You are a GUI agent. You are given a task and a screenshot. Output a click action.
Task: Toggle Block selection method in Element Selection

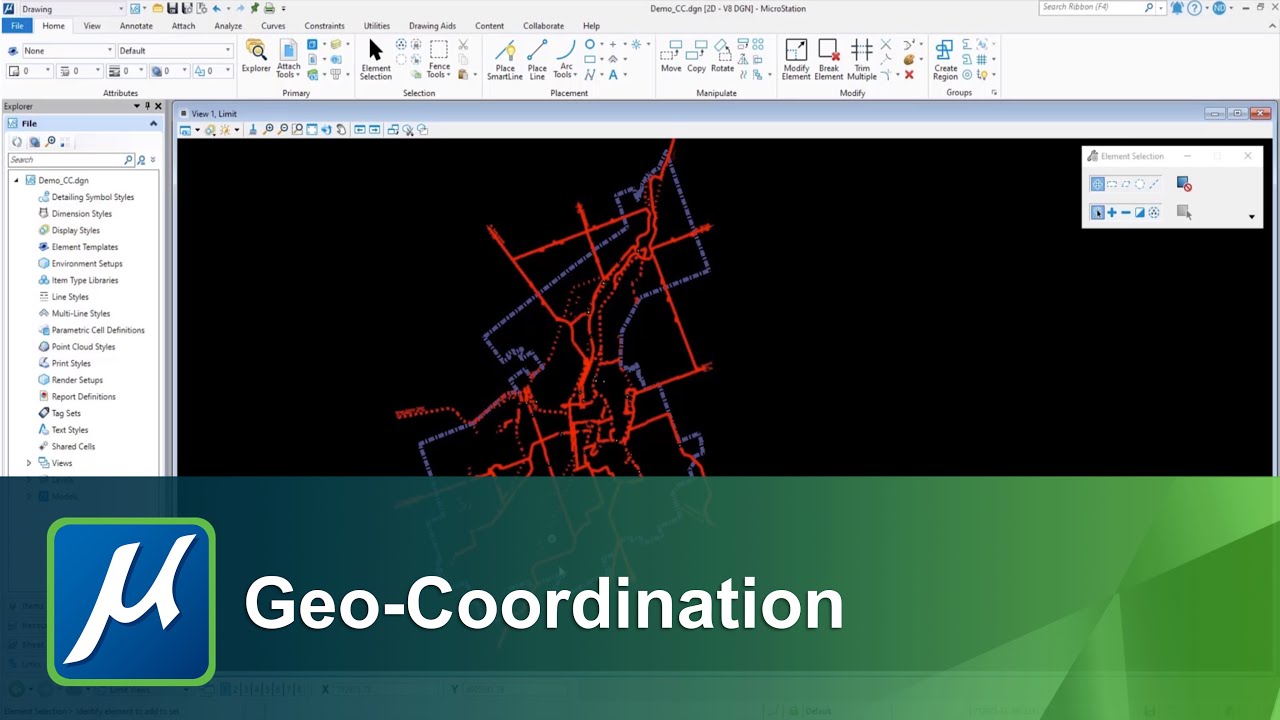(x=1111, y=184)
